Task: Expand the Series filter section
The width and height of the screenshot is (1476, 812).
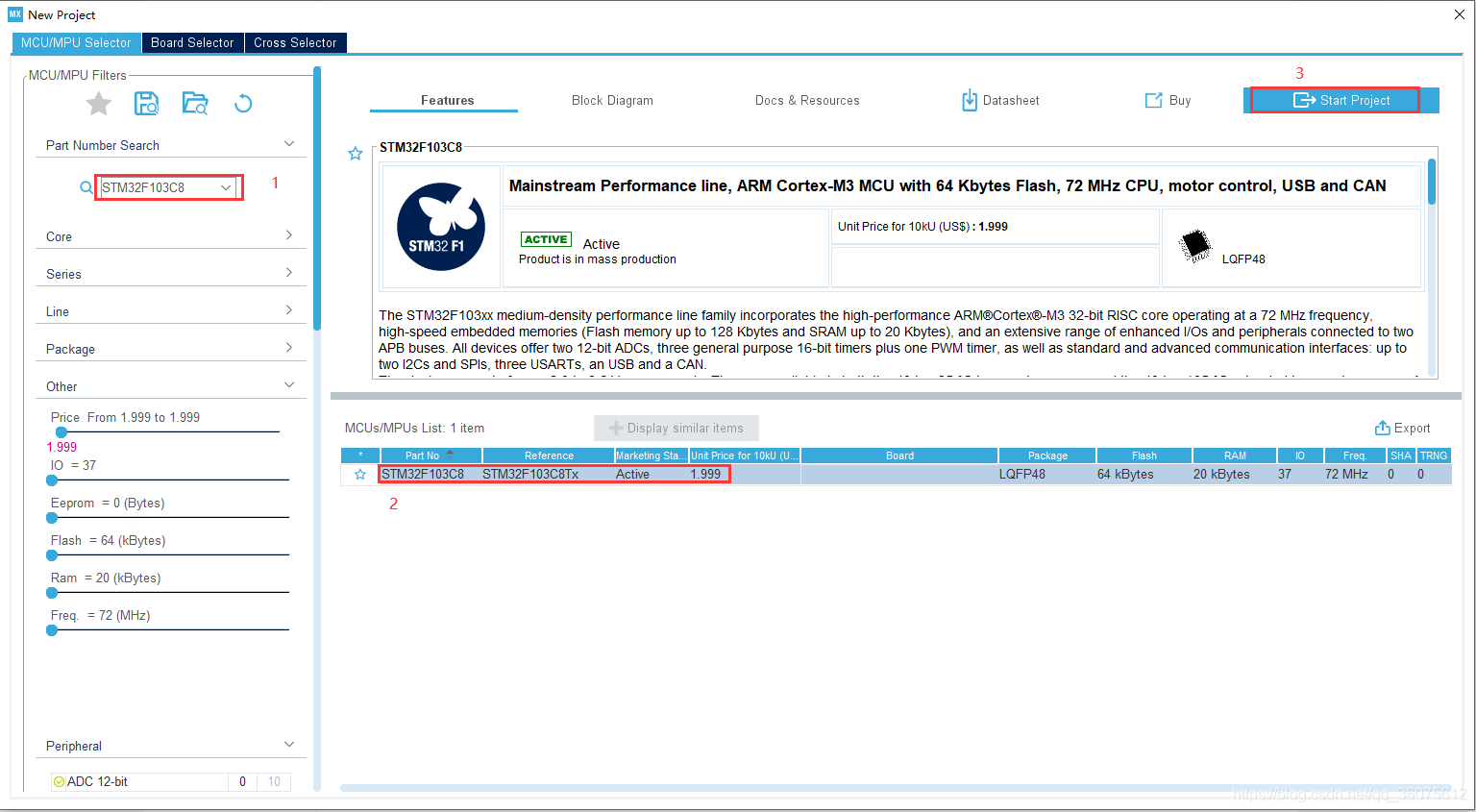Action: click(289, 273)
